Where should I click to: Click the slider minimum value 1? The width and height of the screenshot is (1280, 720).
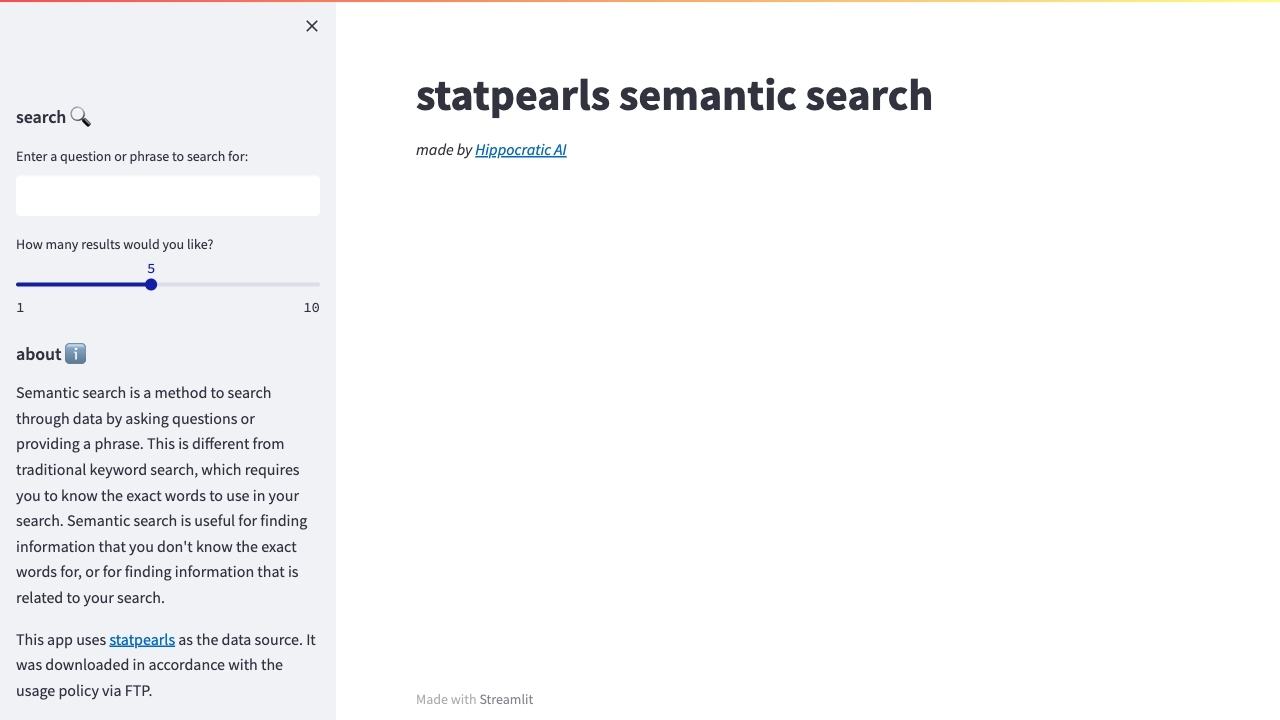(x=20, y=308)
